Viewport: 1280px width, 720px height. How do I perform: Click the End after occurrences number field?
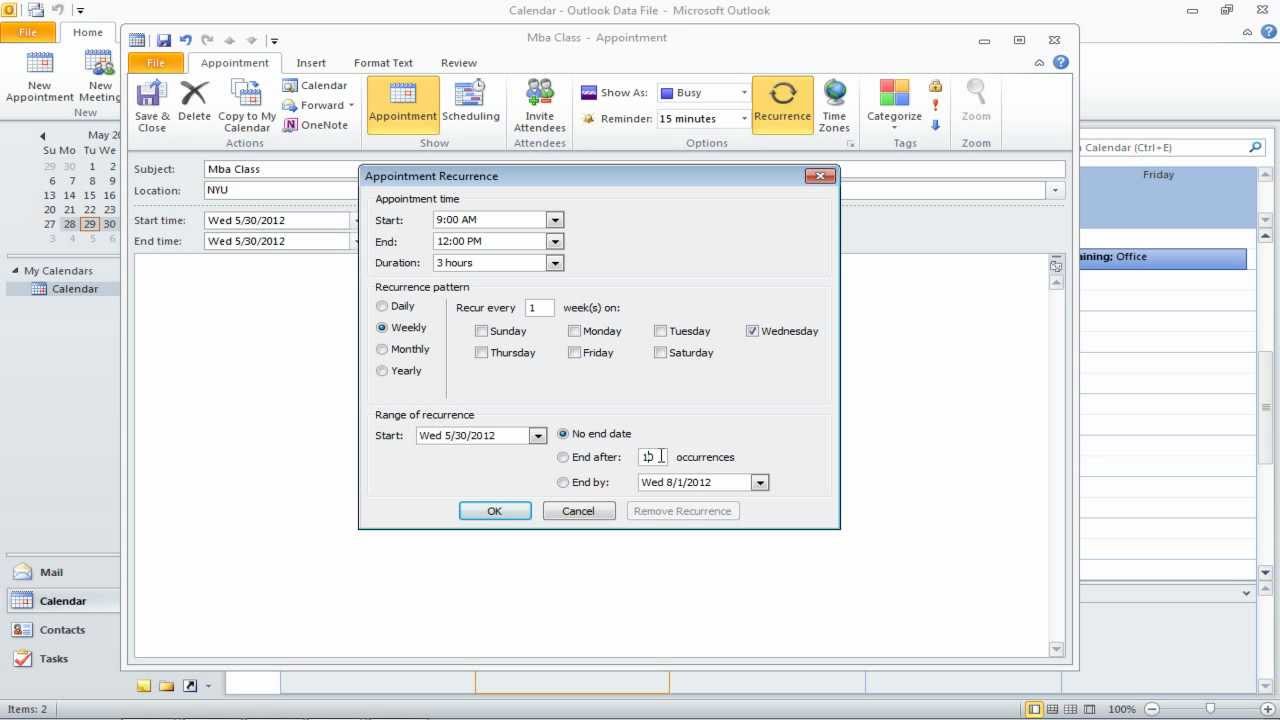click(x=653, y=457)
